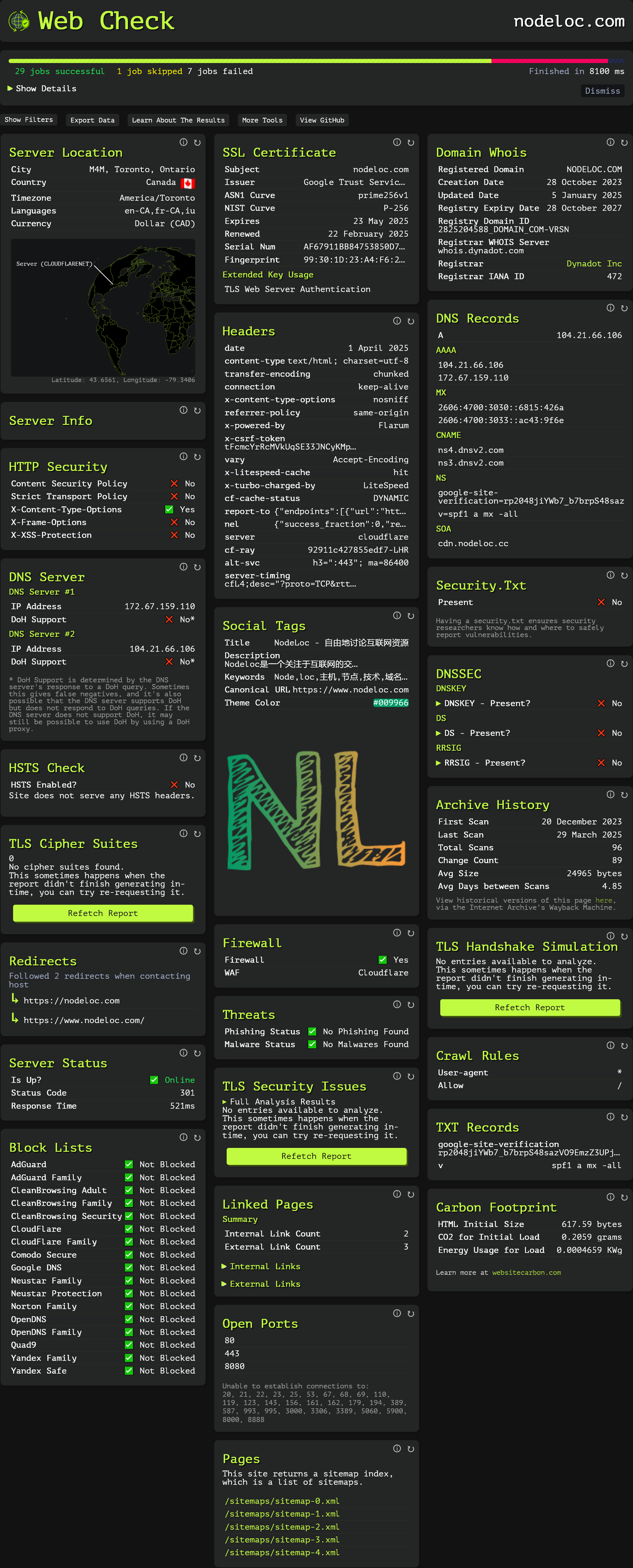The width and height of the screenshot is (633, 1568).
Task: Open redirect https://www.nodeloc.com/ entry
Action: click(x=84, y=1020)
